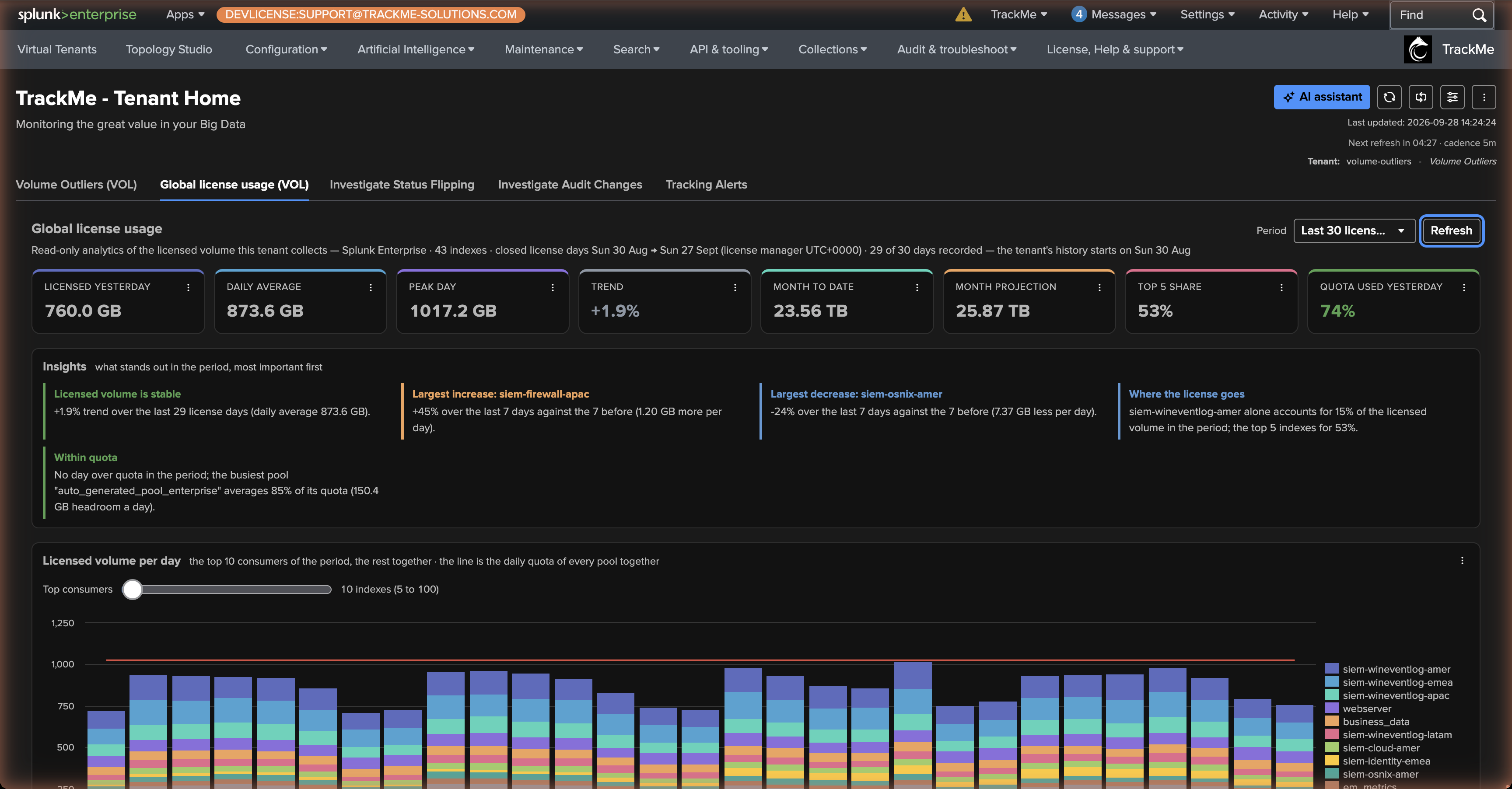Open the sliders settings icon in header toolbar

[x=1452, y=97]
